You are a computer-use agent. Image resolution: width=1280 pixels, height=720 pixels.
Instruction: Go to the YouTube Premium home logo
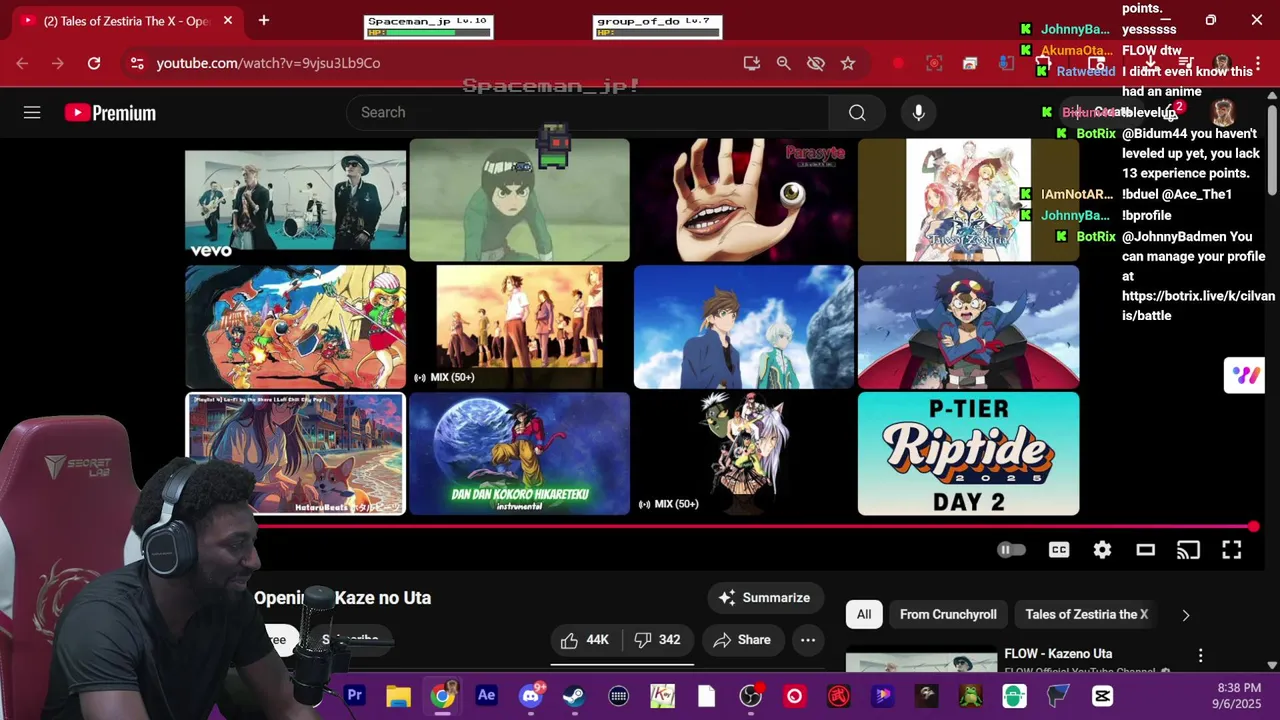110,113
